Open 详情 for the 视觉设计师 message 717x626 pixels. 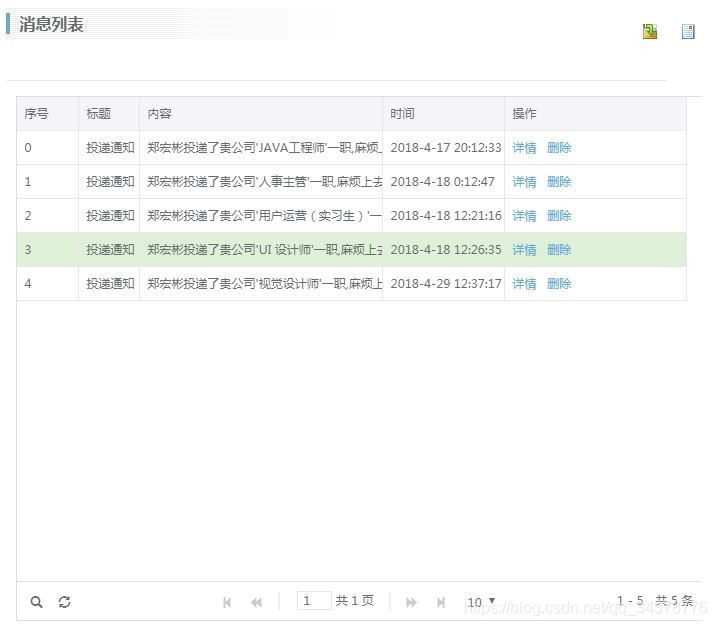tap(524, 284)
